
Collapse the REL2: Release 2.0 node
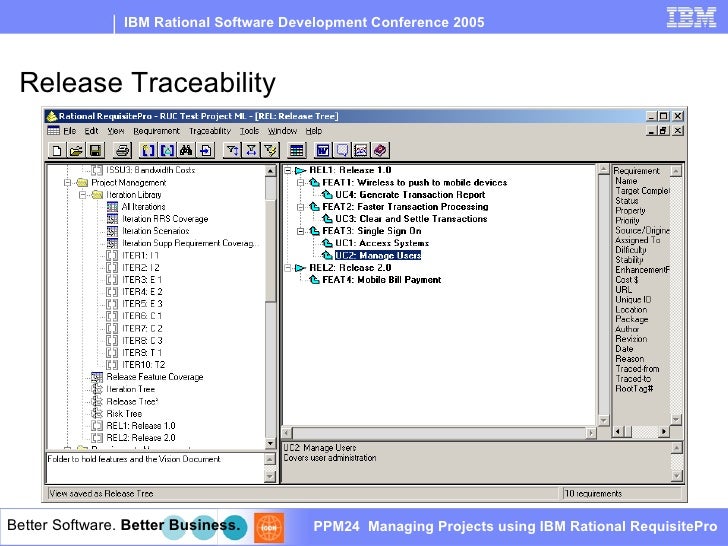click(x=288, y=267)
